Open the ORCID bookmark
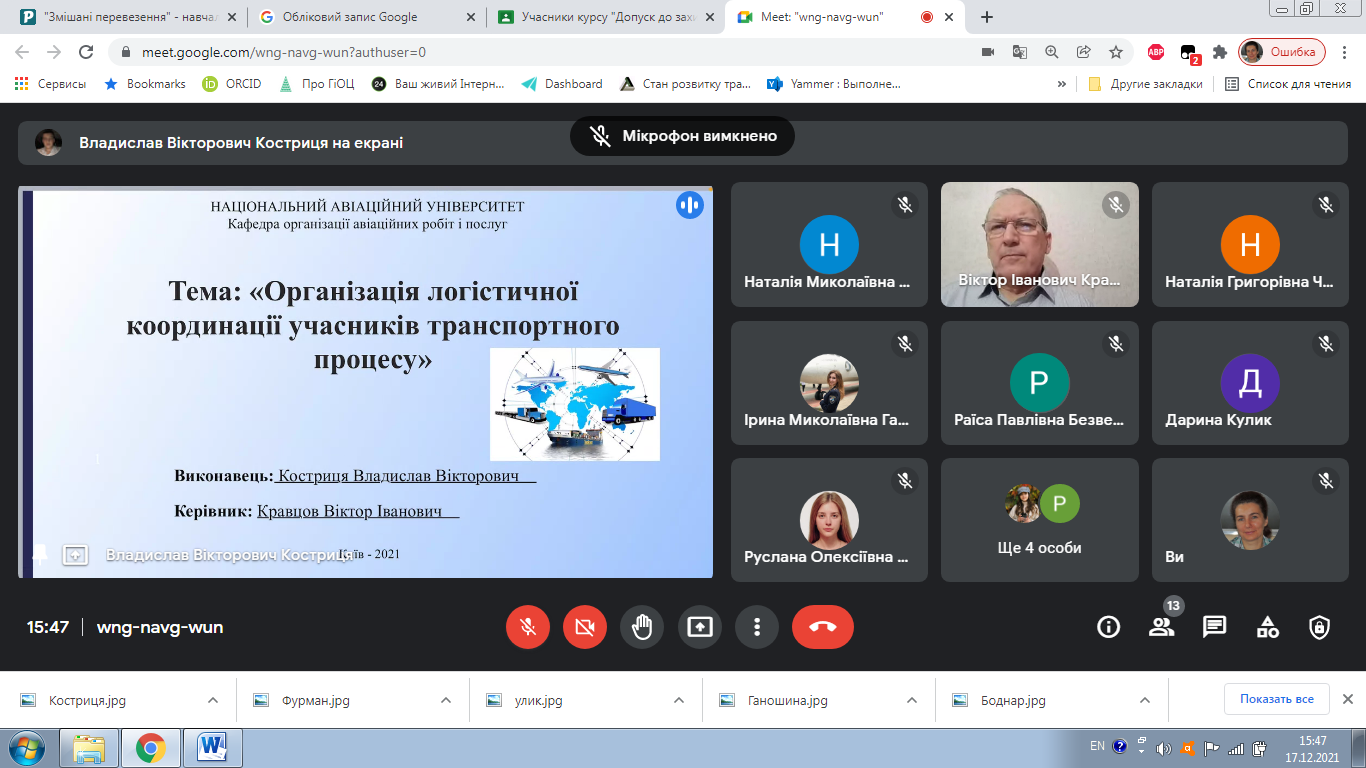Viewport: 1366px width, 768px height. (x=232, y=84)
